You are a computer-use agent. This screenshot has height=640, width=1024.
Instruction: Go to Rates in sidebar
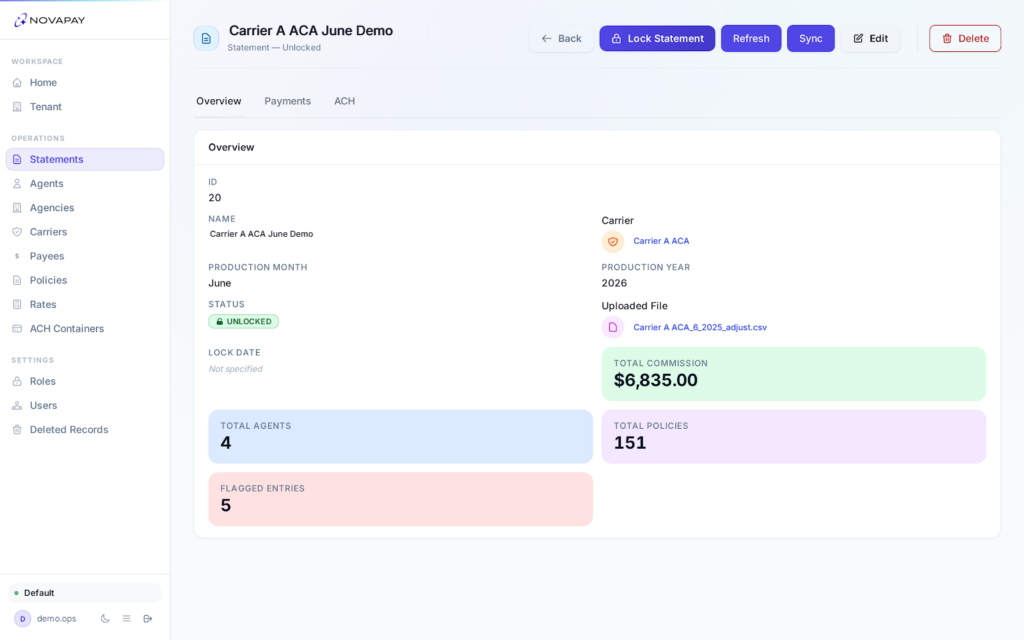(x=85, y=304)
